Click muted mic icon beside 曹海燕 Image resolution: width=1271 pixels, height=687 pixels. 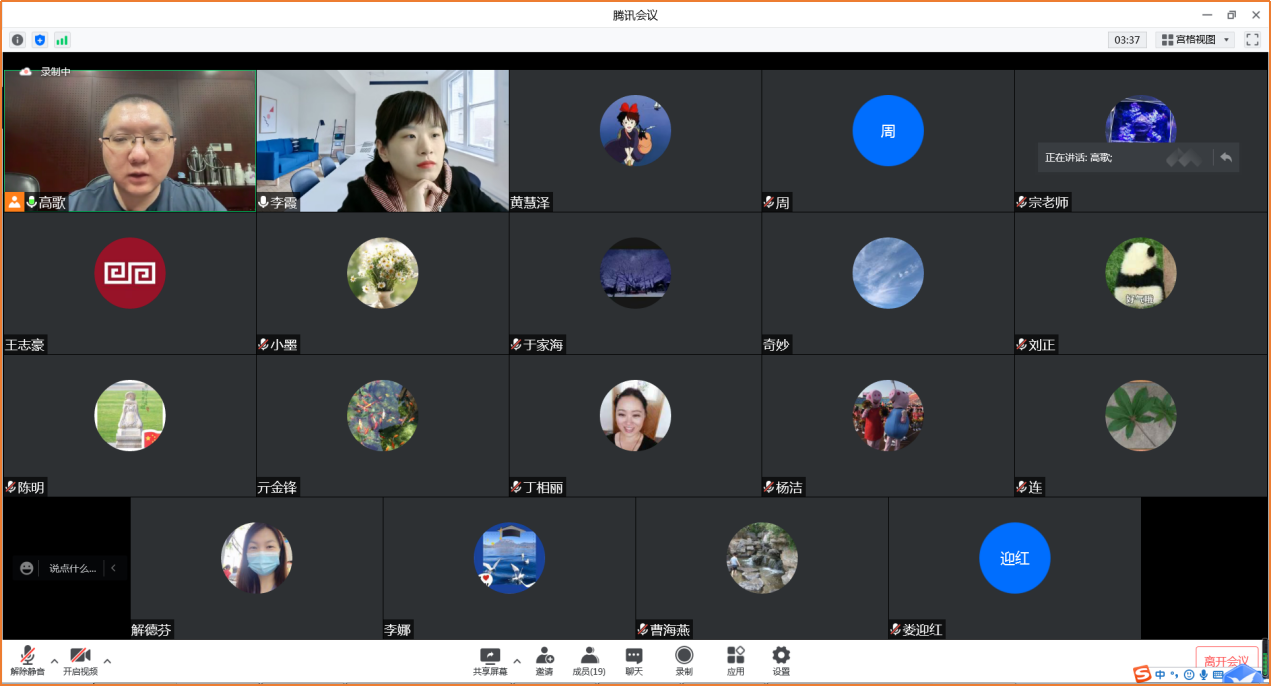(x=643, y=630)
